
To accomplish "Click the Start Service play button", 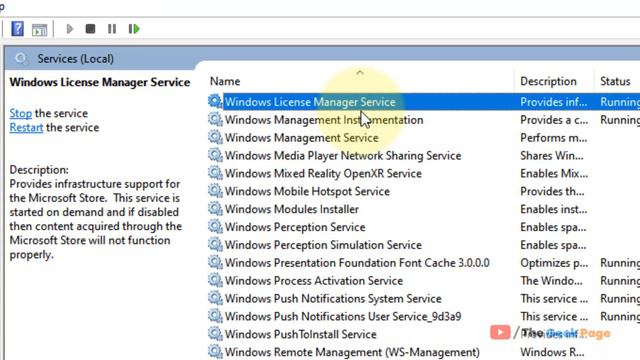I will tap(70, 29).
